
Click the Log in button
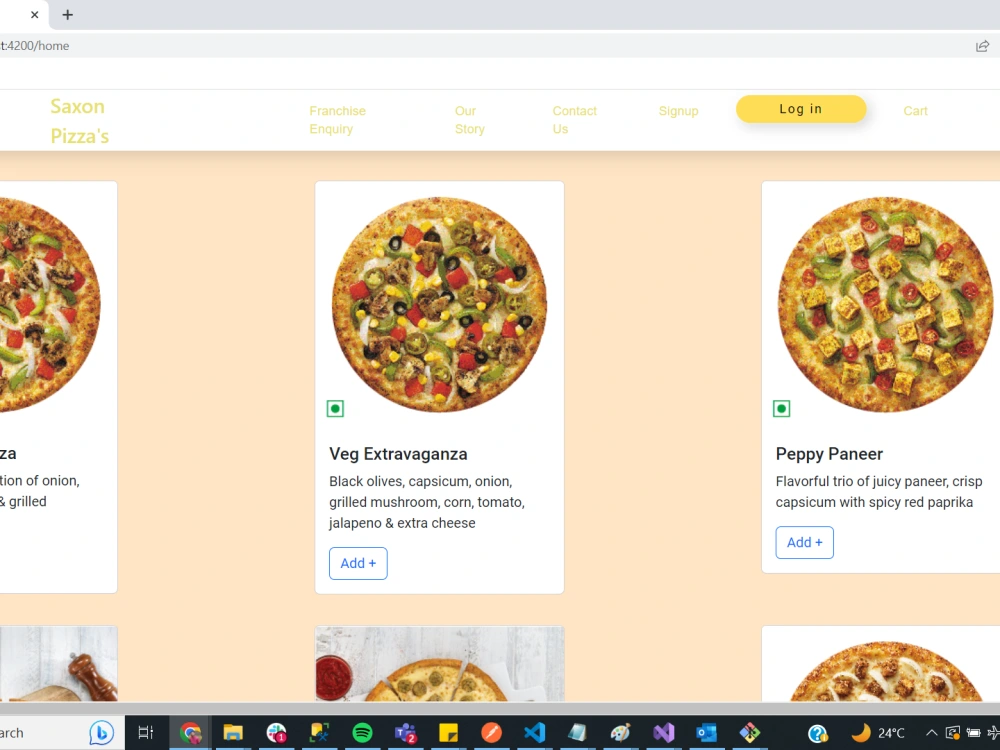coord(800,109)
